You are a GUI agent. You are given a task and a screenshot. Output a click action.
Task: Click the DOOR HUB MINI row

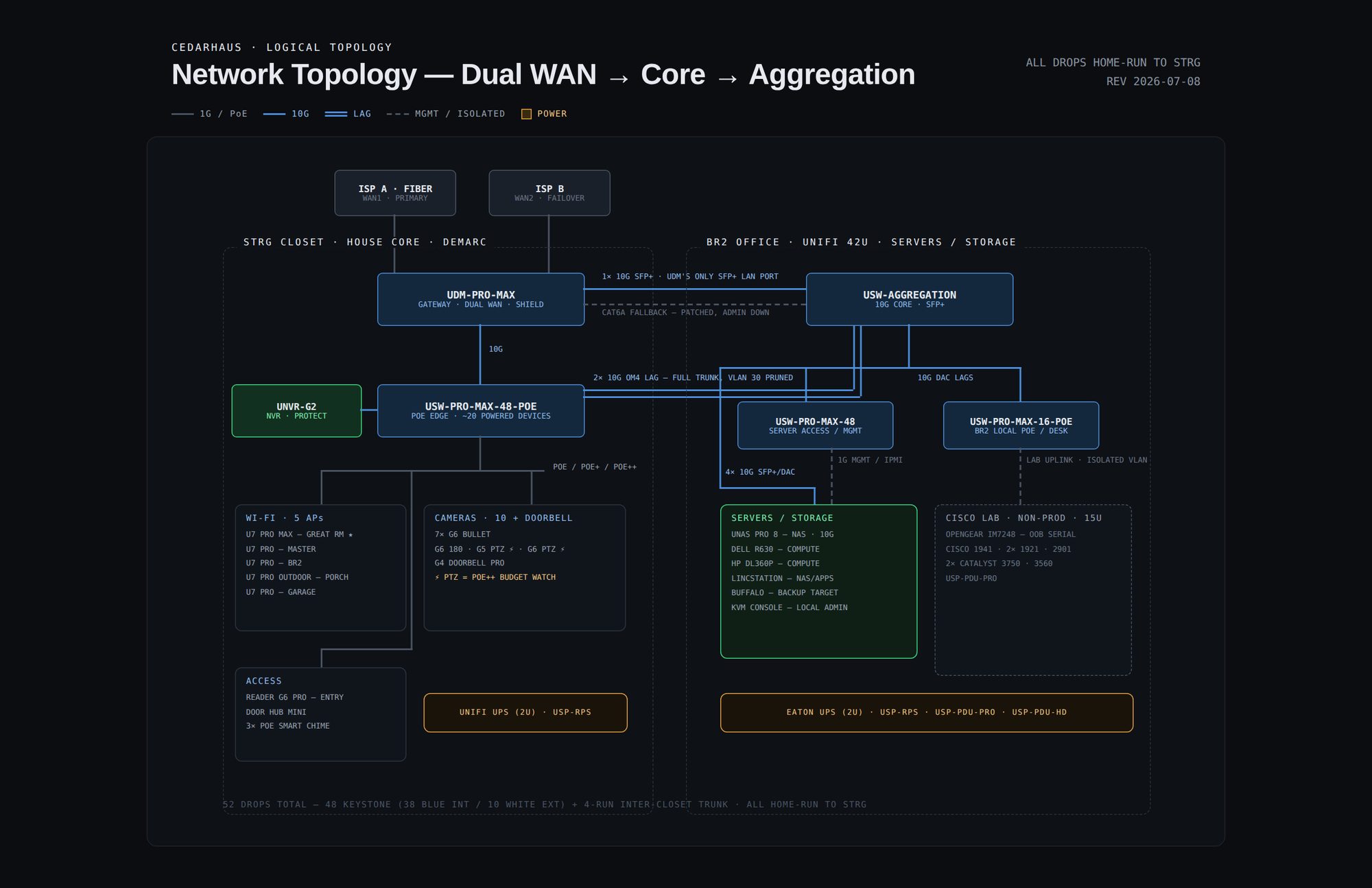276,712
